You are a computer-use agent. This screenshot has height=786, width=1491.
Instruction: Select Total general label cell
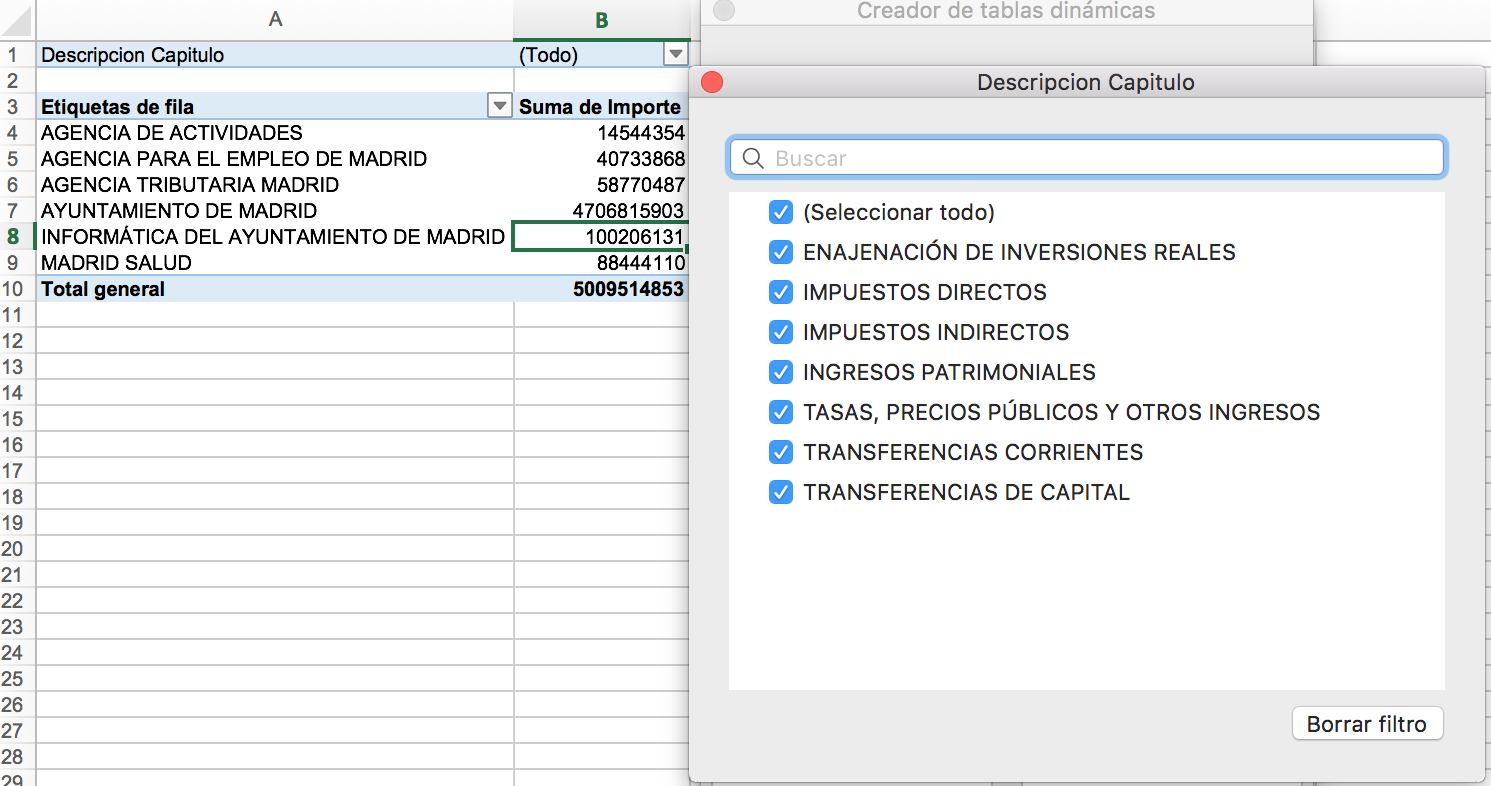(x=274, y=289)
